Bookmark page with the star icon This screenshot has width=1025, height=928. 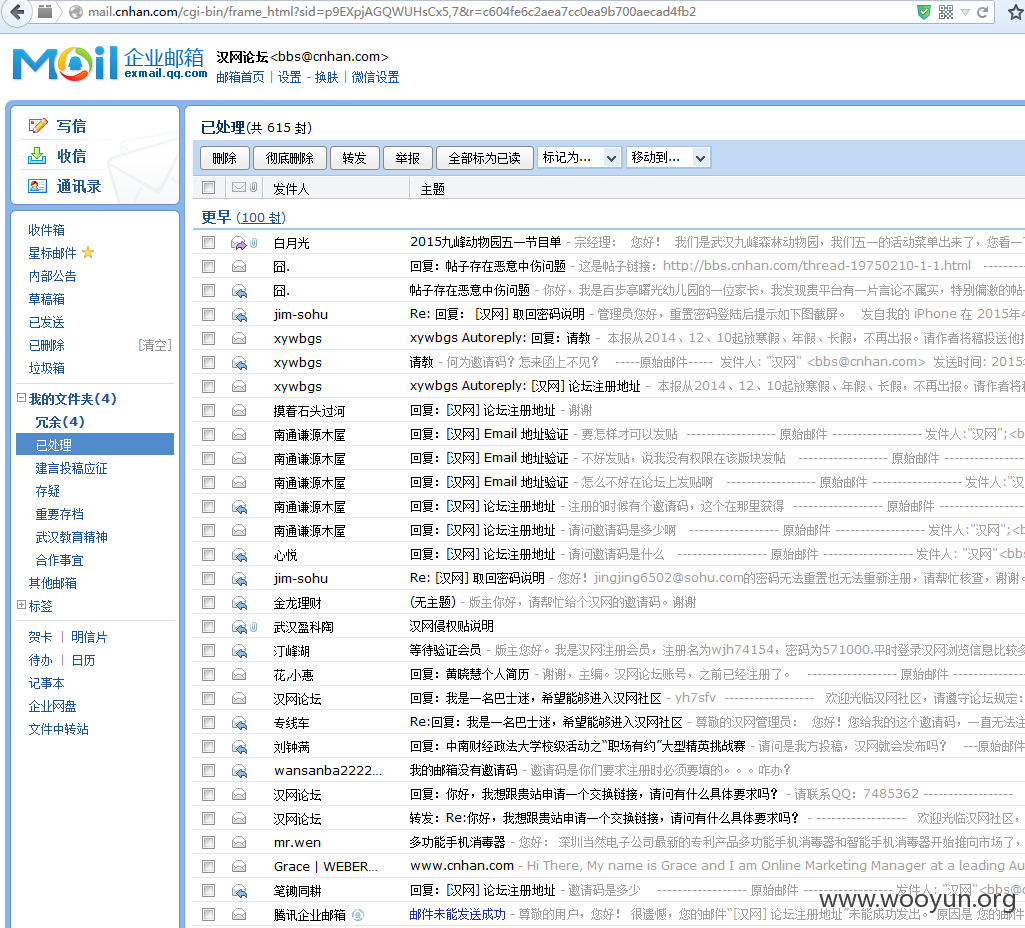tap(1015, 12)
